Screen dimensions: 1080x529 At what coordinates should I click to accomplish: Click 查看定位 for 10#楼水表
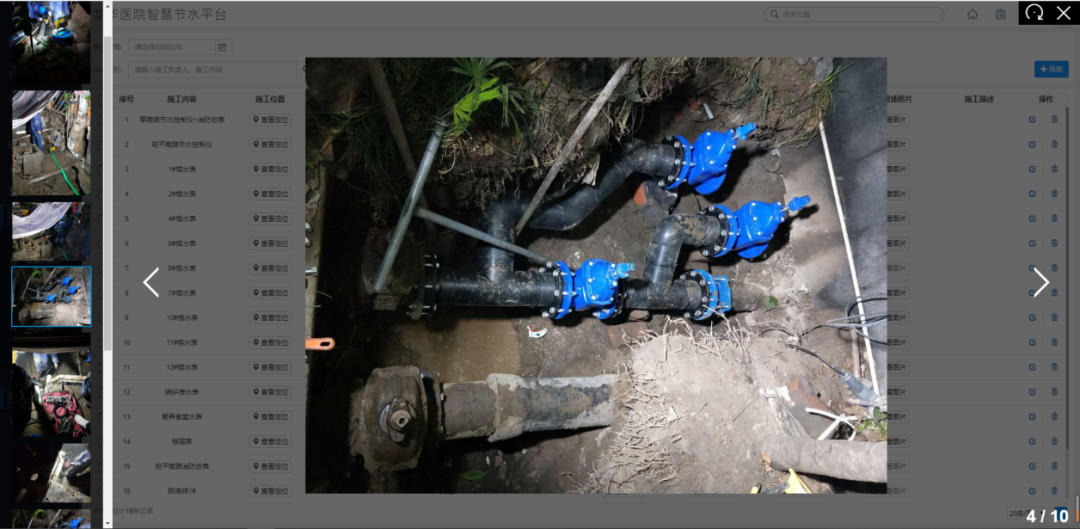(x=271, y=318)
